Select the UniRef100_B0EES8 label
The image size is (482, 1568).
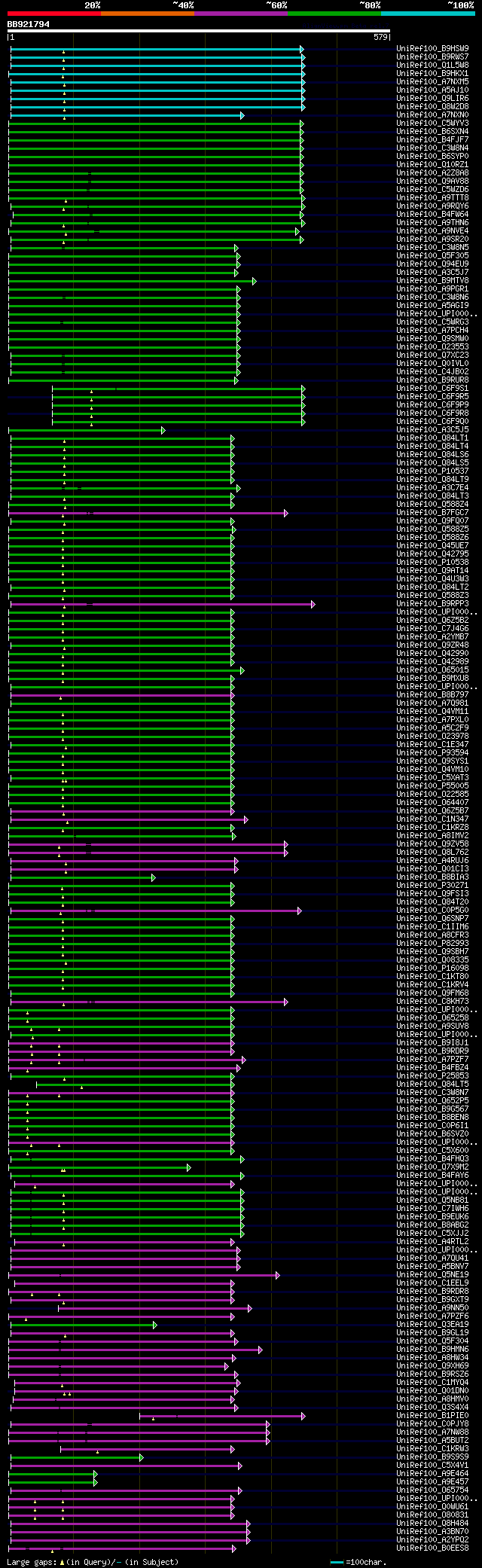click(x=432, y=1548)
